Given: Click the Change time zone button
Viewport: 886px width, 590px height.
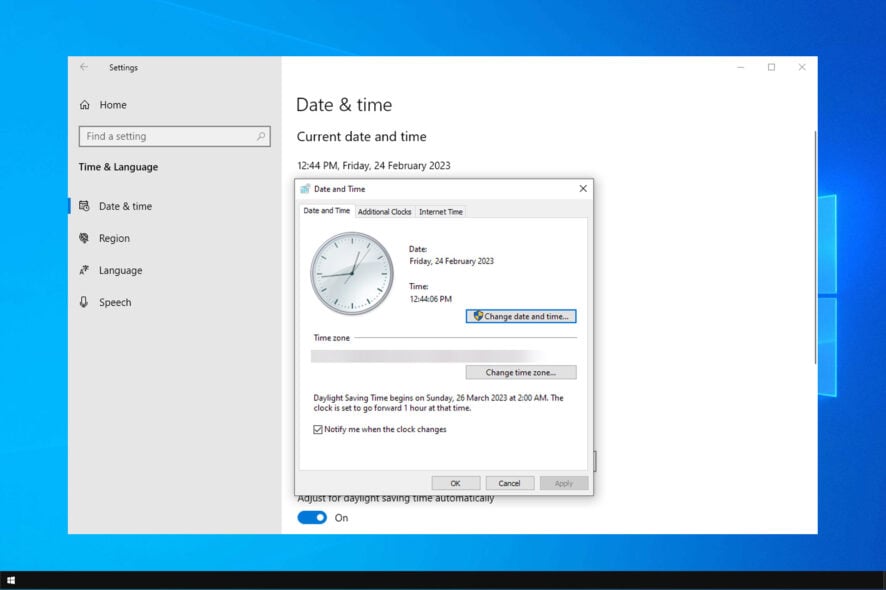Looking at the screenshot, I should (x=521, y=372).
